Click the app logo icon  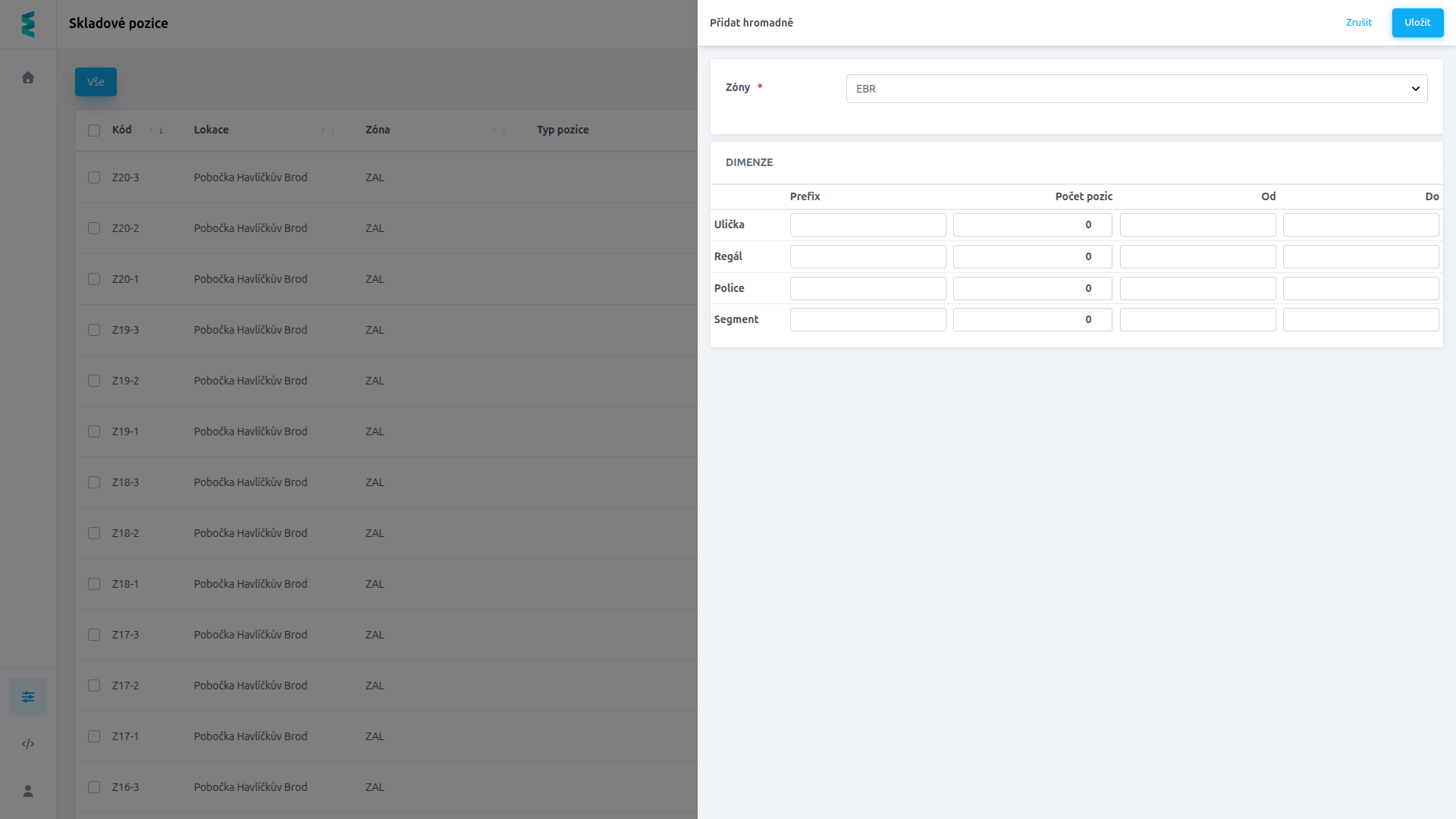tap(28, 24)
